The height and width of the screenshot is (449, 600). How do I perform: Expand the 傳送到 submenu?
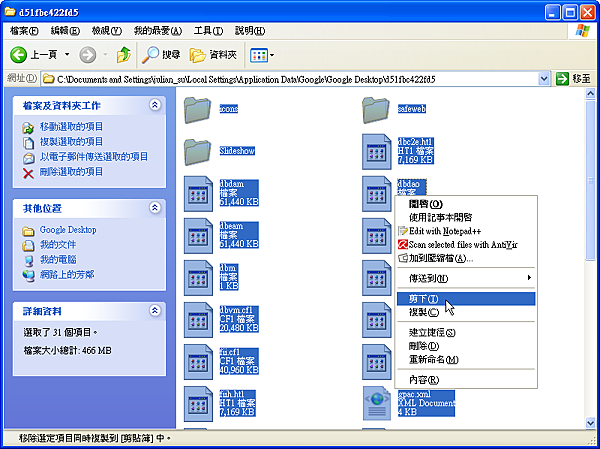(x=466, y=278)
